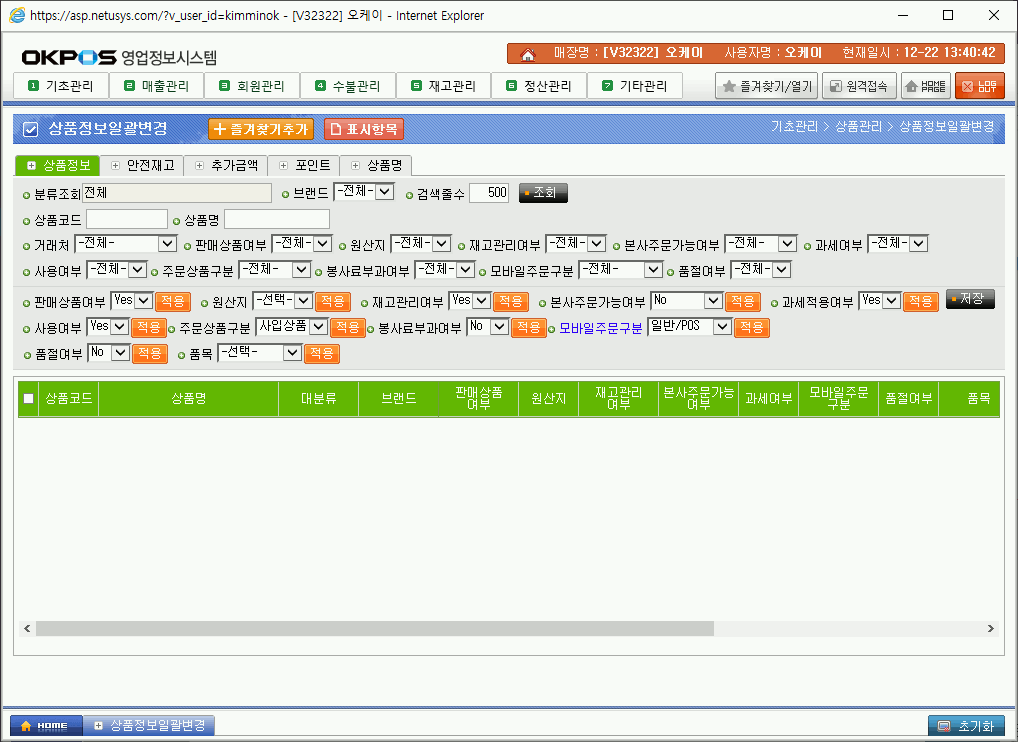Viewport: 1018px width, 742px height.
Task: Click the 원격접속 remote access button
Action: click(x=858, y=87)
